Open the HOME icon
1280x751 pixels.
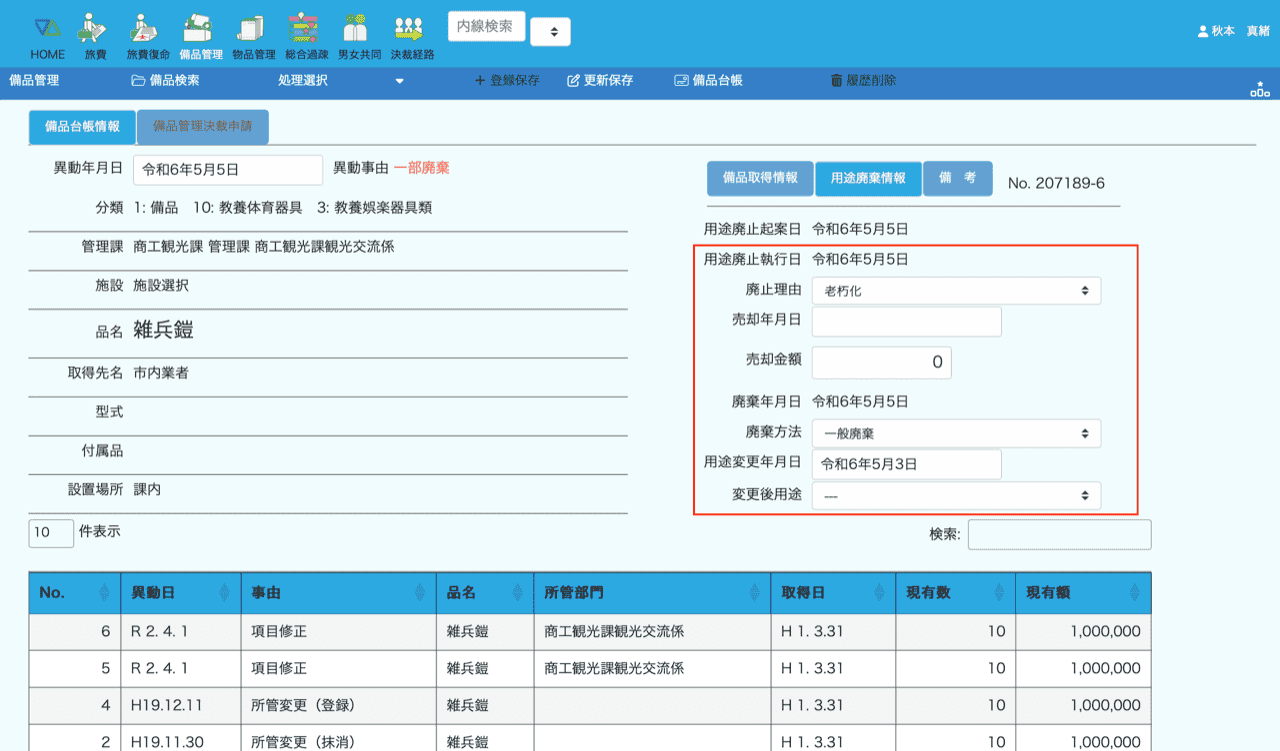coord(47,29)
